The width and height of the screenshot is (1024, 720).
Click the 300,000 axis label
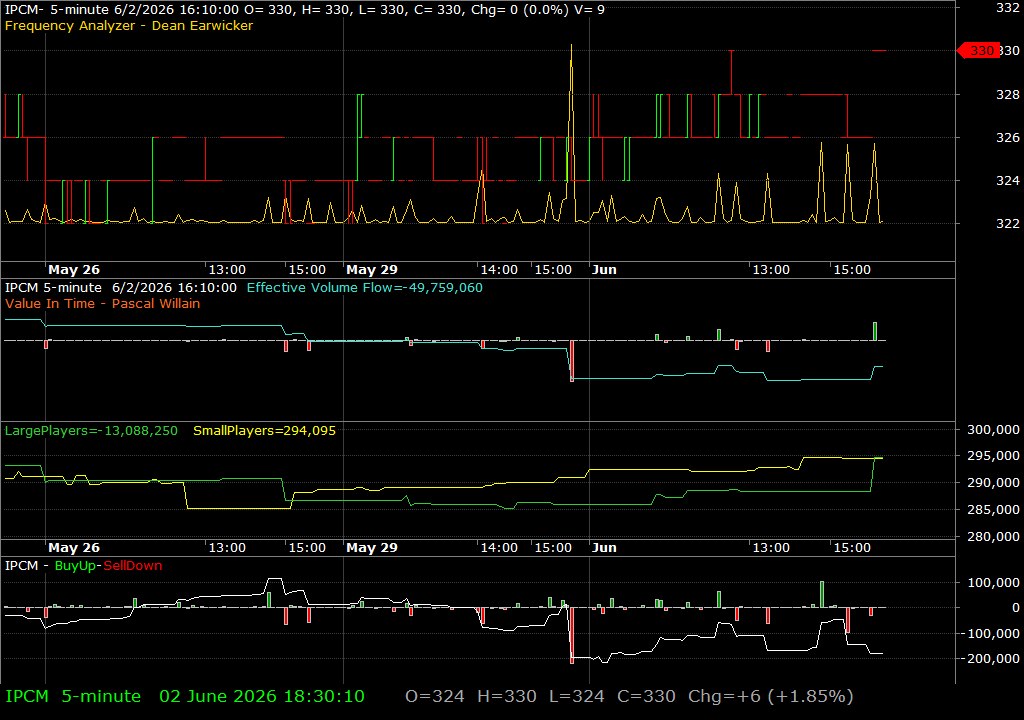(x=993, y=429)
